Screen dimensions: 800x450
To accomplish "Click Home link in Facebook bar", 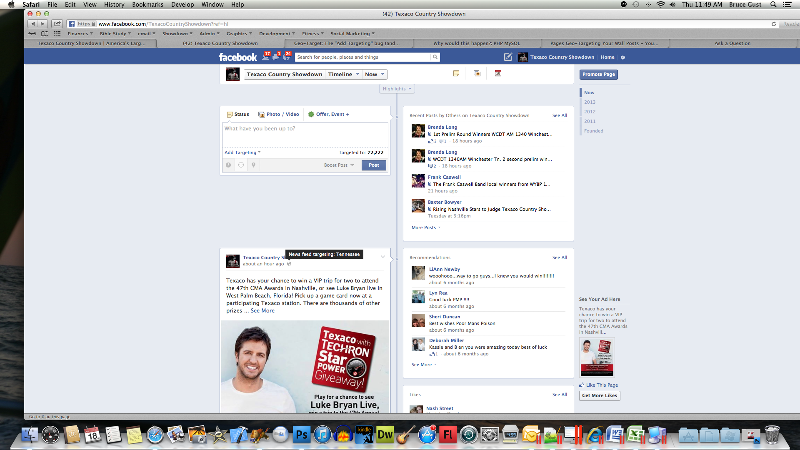I will pos(607,57).
